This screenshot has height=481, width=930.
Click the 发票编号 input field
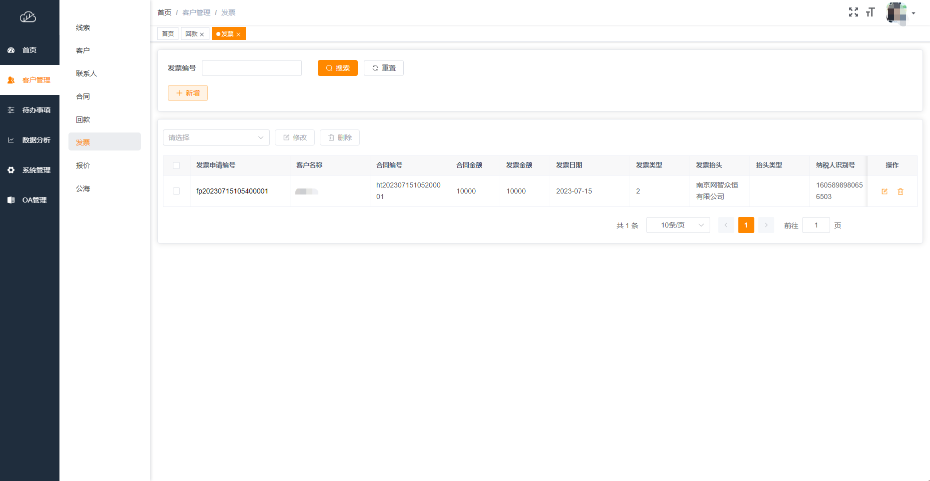252,68
